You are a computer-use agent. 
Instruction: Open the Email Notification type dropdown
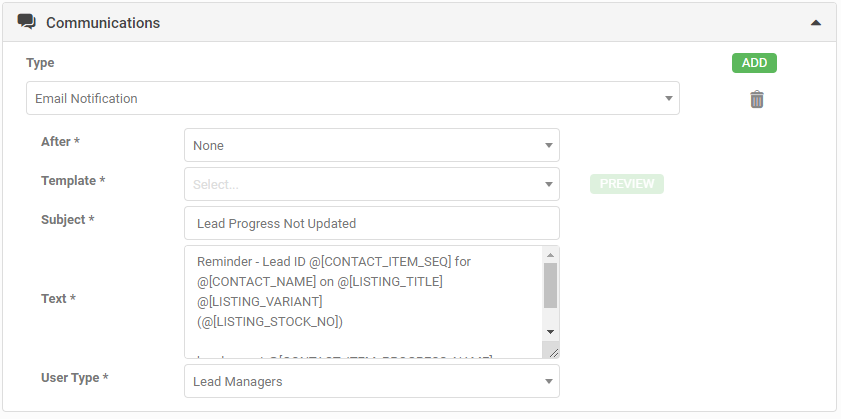(x=352, y=99)
